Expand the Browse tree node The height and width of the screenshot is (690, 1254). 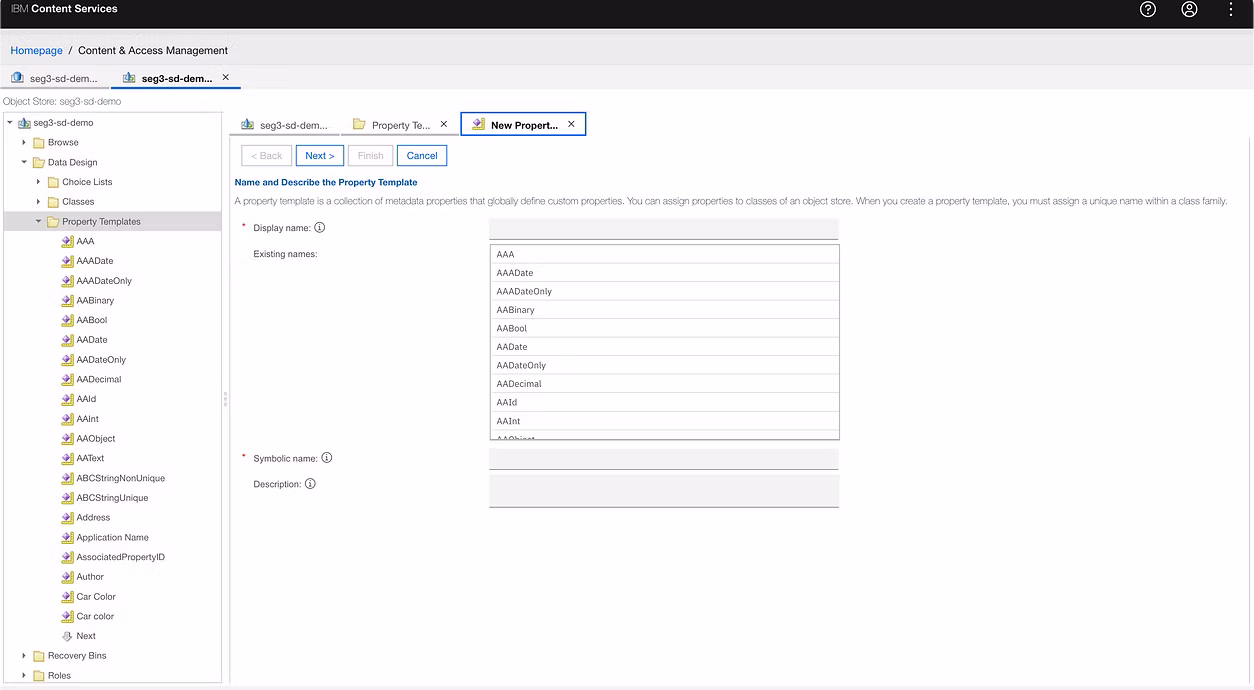[x=24, y=143]
